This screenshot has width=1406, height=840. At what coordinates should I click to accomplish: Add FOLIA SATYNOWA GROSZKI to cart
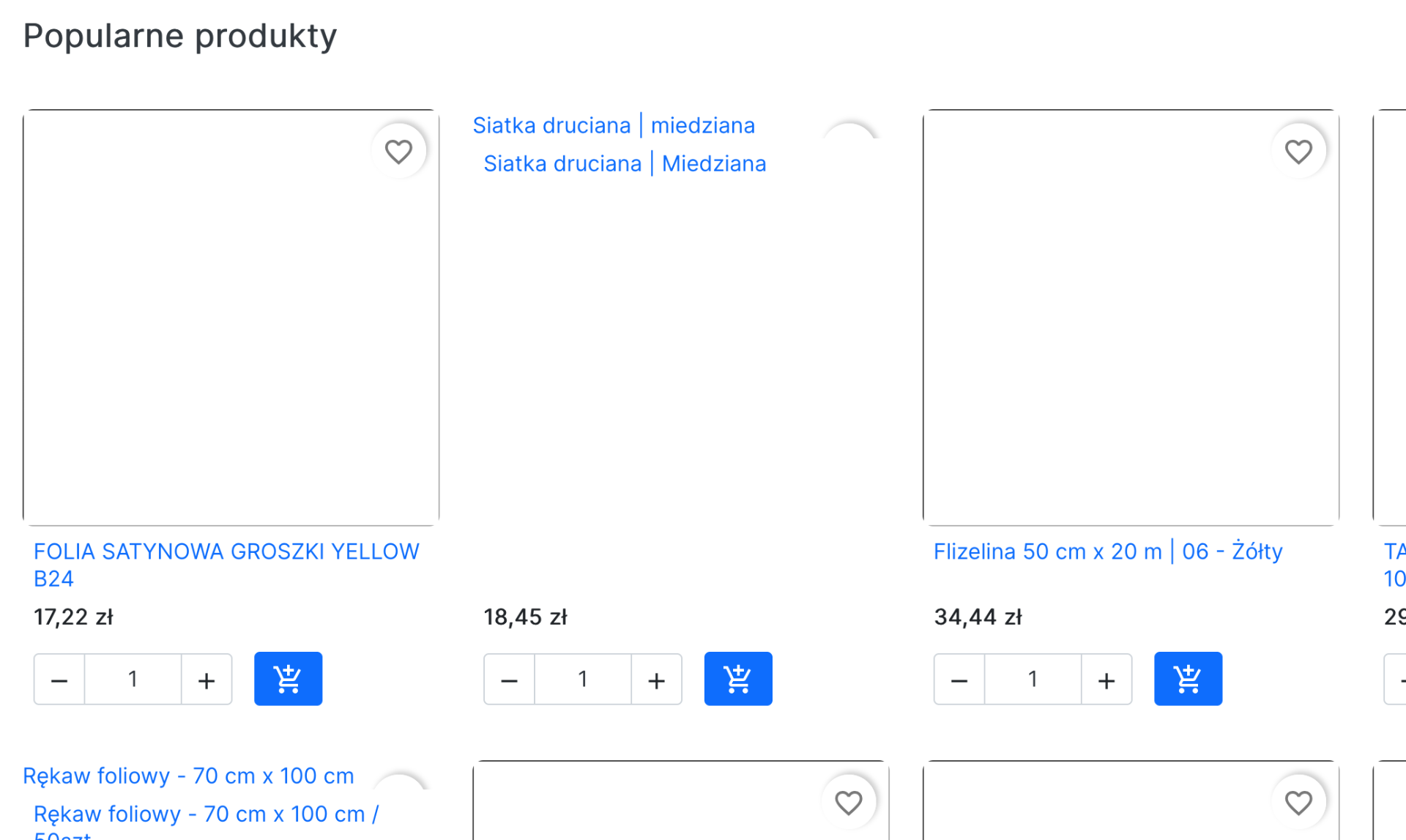288,679
